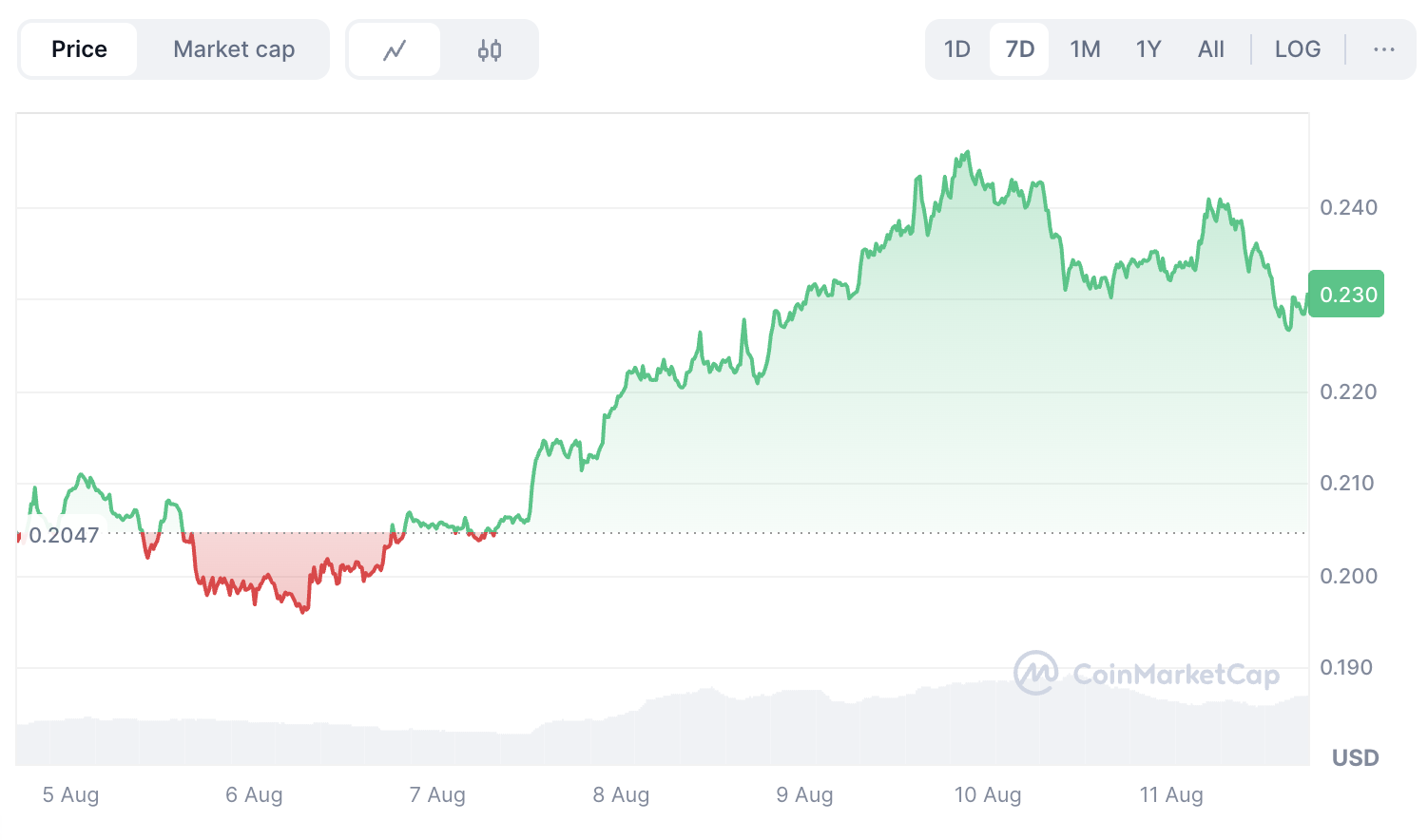Change the range to 1M
Viewport: 1428px width, 840px height.
(x=1085, y=49)
